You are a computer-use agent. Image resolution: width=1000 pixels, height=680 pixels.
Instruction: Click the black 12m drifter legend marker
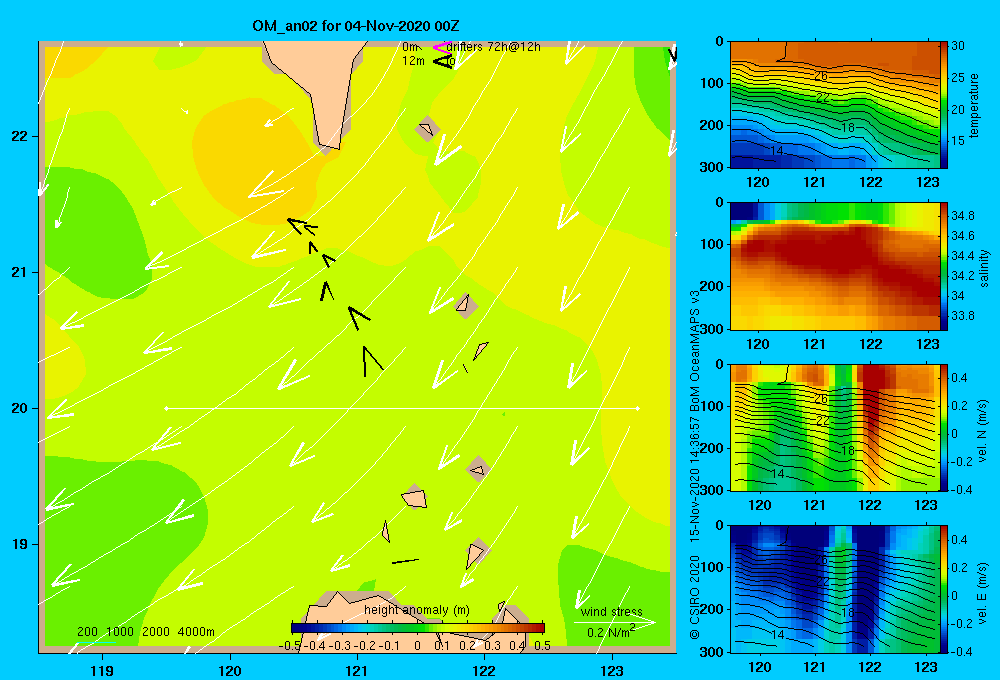tap(443, 61)
